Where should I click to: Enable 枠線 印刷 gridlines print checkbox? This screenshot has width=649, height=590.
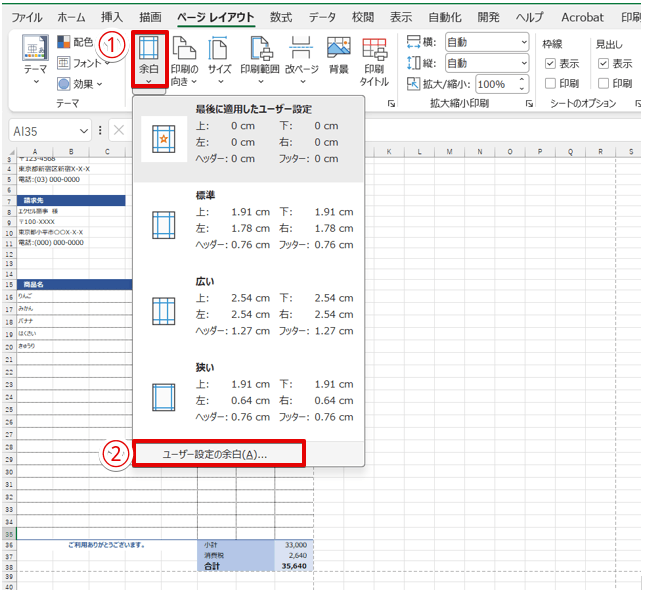coord(549,83)
